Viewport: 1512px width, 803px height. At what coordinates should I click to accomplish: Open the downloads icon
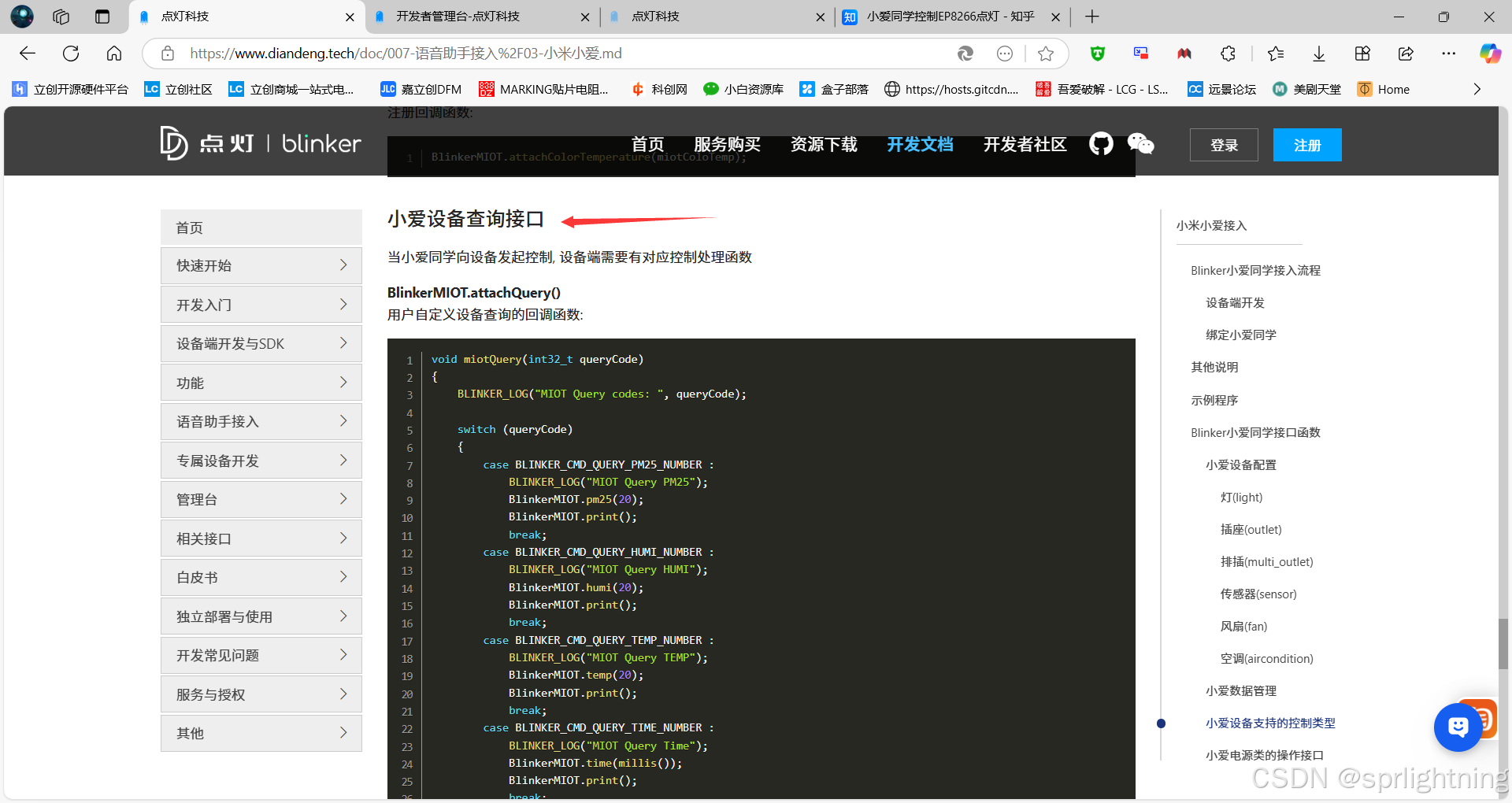point(1319,54)
